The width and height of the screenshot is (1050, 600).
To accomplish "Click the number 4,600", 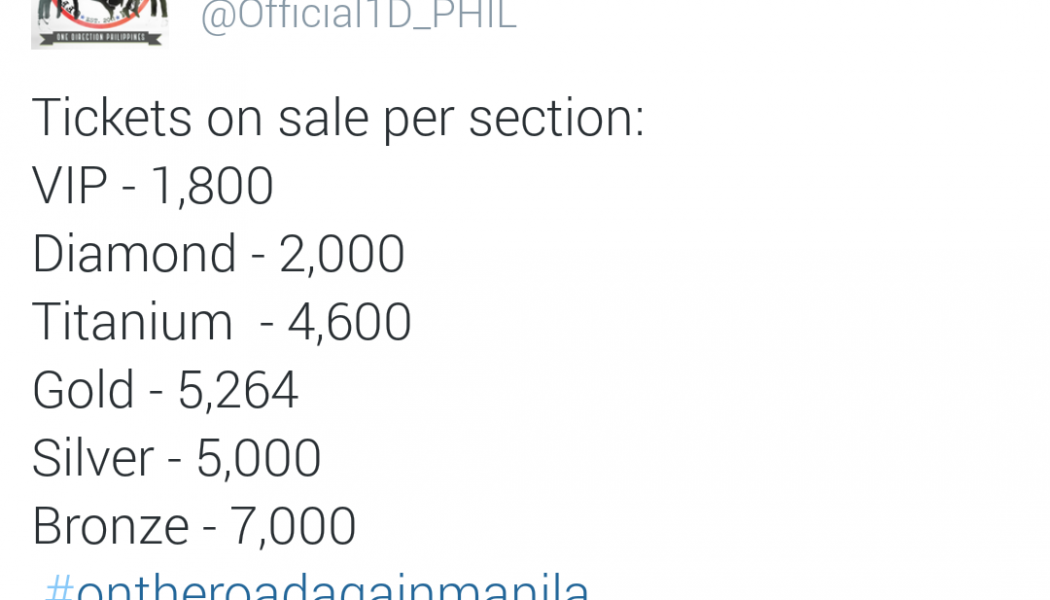I will (350, 323).
